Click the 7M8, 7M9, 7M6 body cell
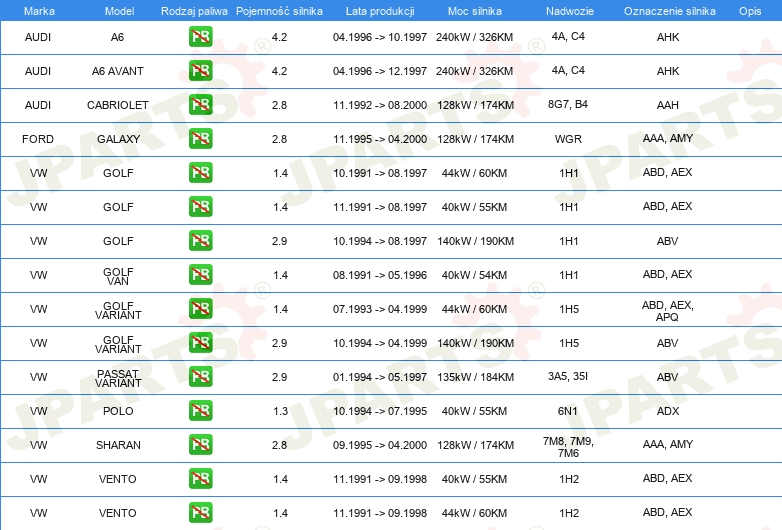The width and height of the screenshot is (782, 530). point(568,447)
